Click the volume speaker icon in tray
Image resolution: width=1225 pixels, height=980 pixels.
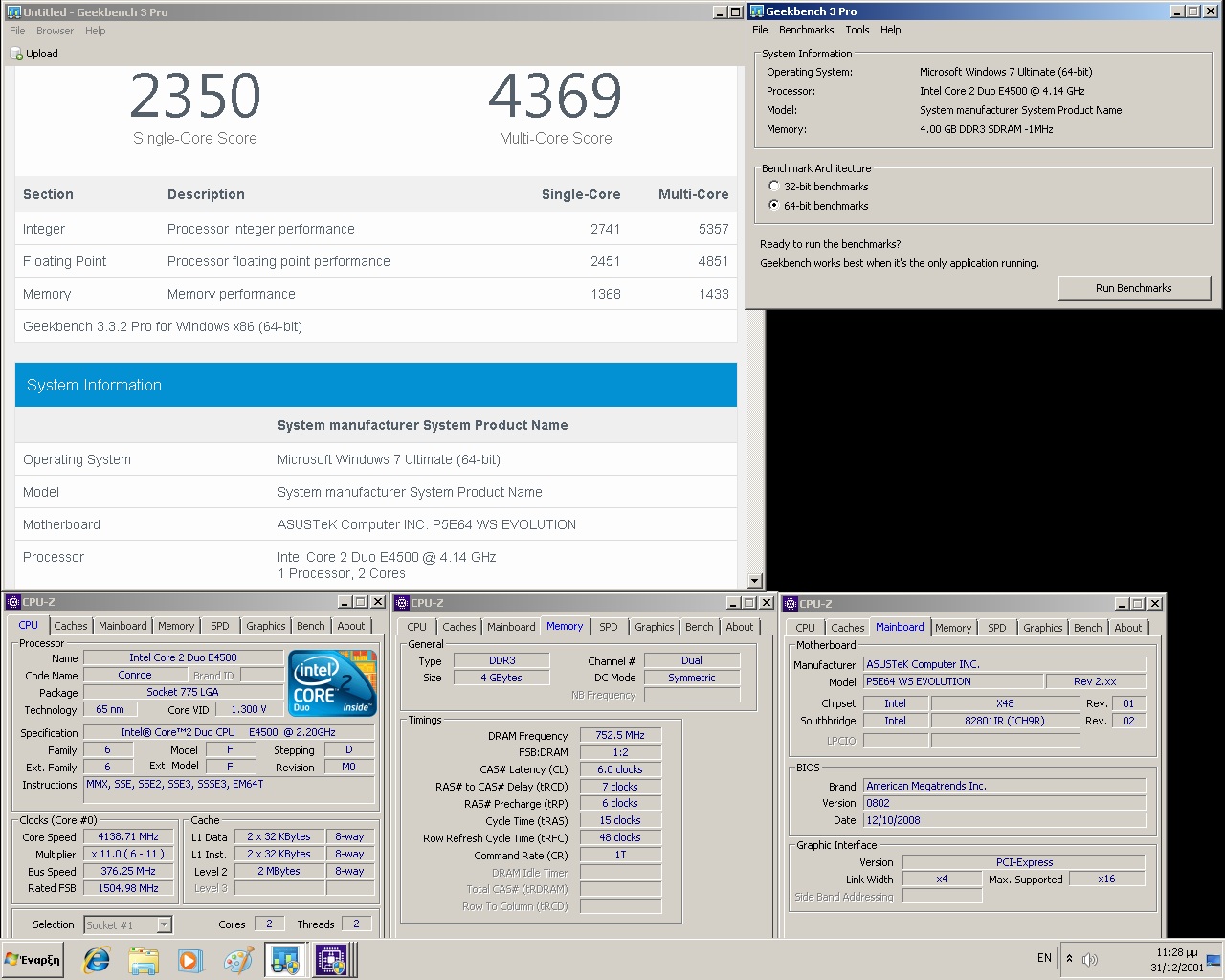(x=1089, y=959)
